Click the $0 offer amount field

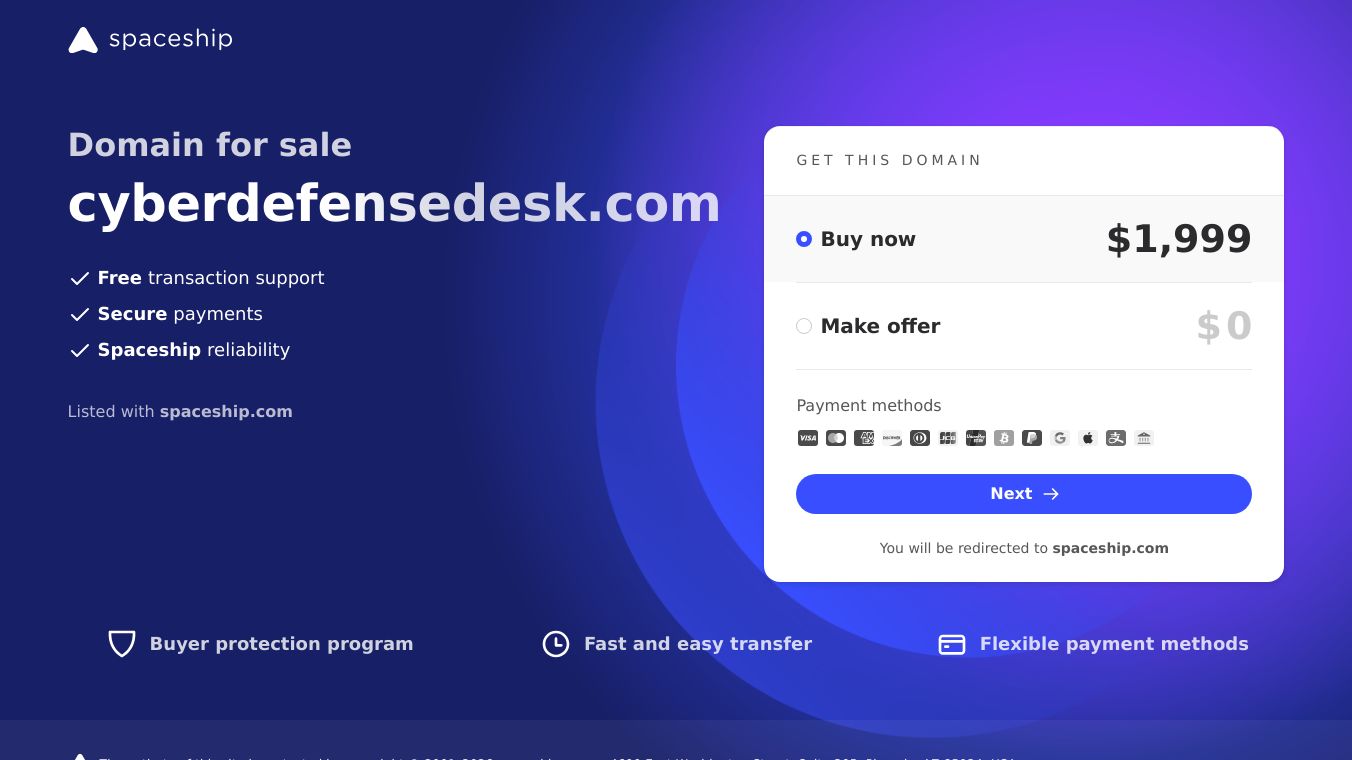point(1224,326)
